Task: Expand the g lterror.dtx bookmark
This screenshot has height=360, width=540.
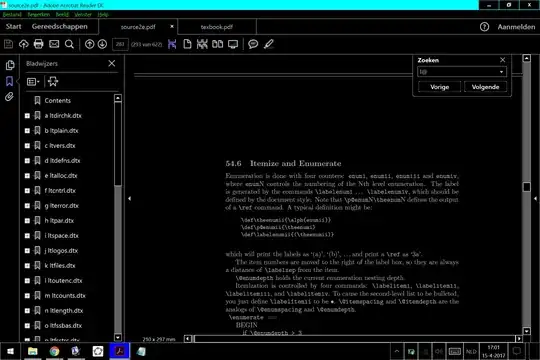Action: [27, 206]
